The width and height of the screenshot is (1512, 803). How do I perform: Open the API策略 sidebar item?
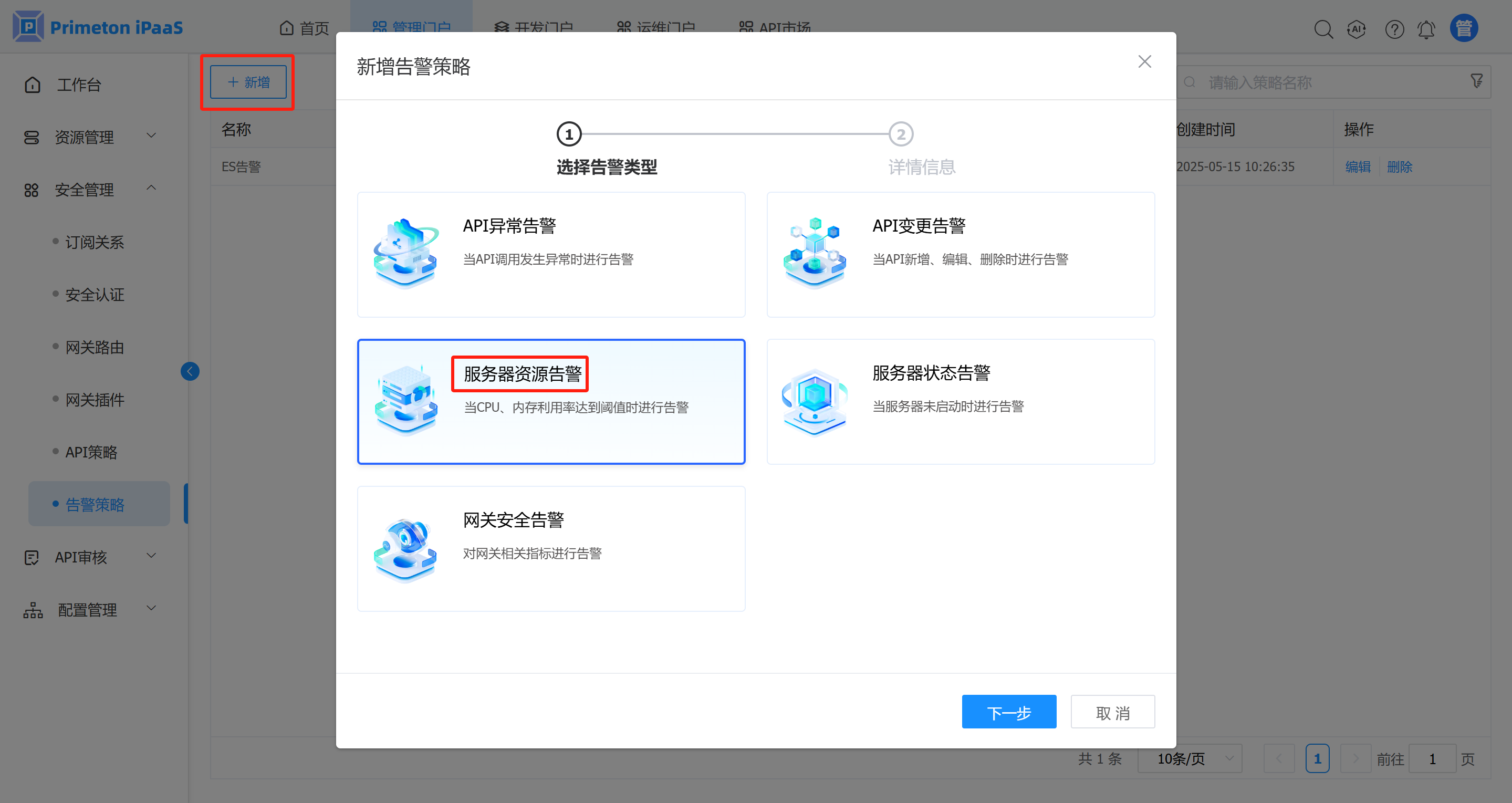(91, 452)
